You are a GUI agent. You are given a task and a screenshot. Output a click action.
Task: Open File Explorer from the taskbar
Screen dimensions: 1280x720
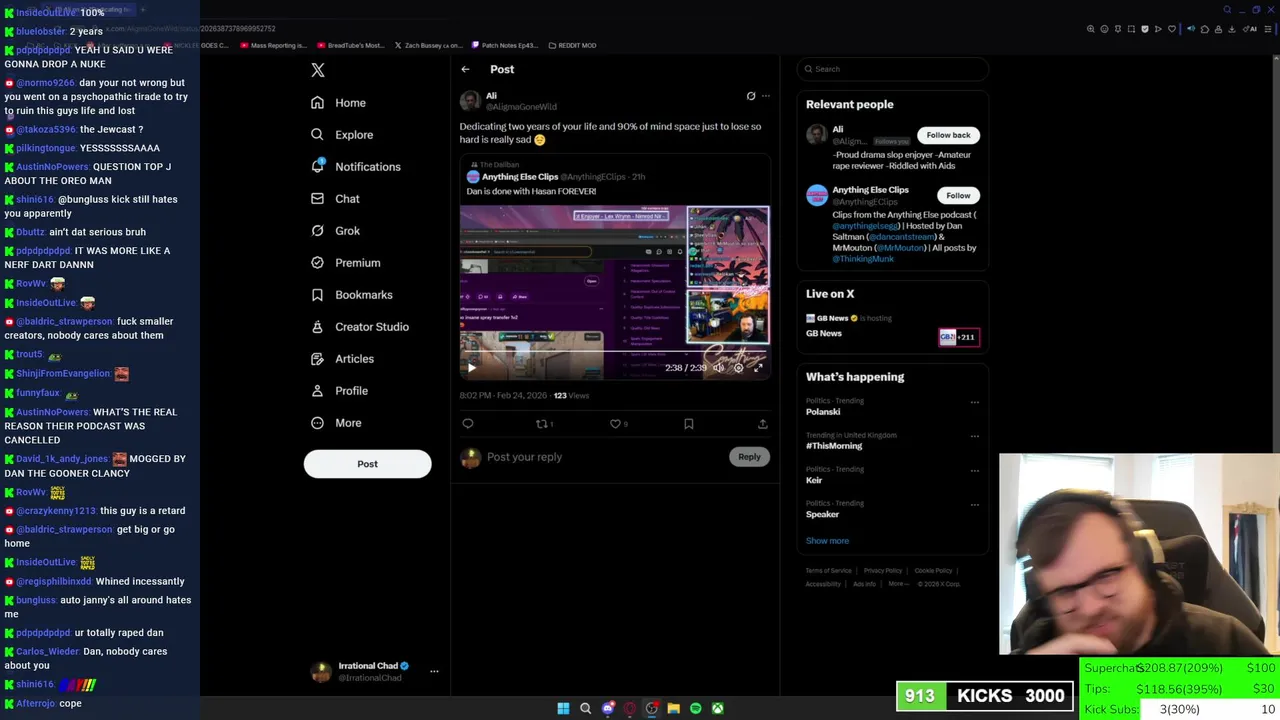tap(673, 708)
